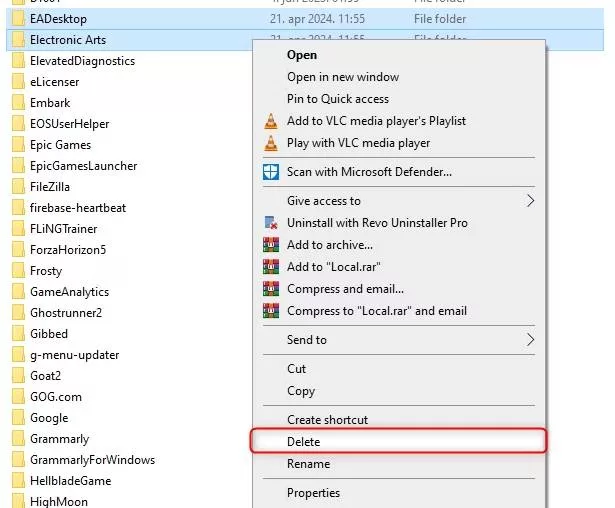Click the Microsoft Defender shield icon
Image resolution: width=615 pixels, height=508 pixels.
tap(271, 172)
